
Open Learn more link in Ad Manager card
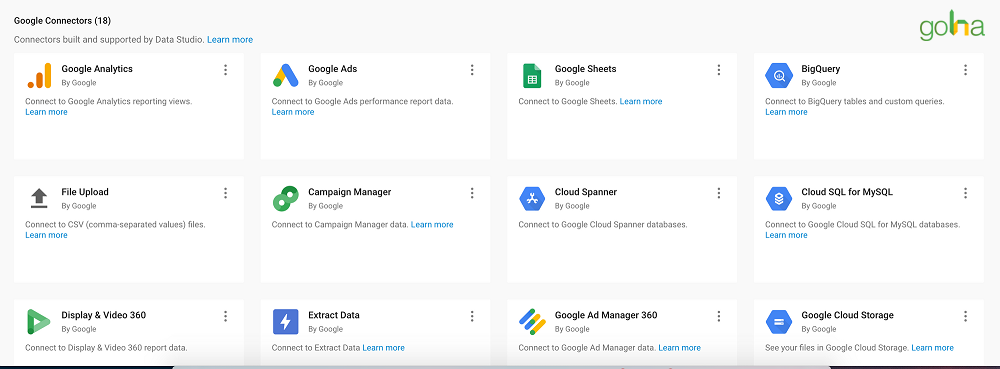click(679, 347)
